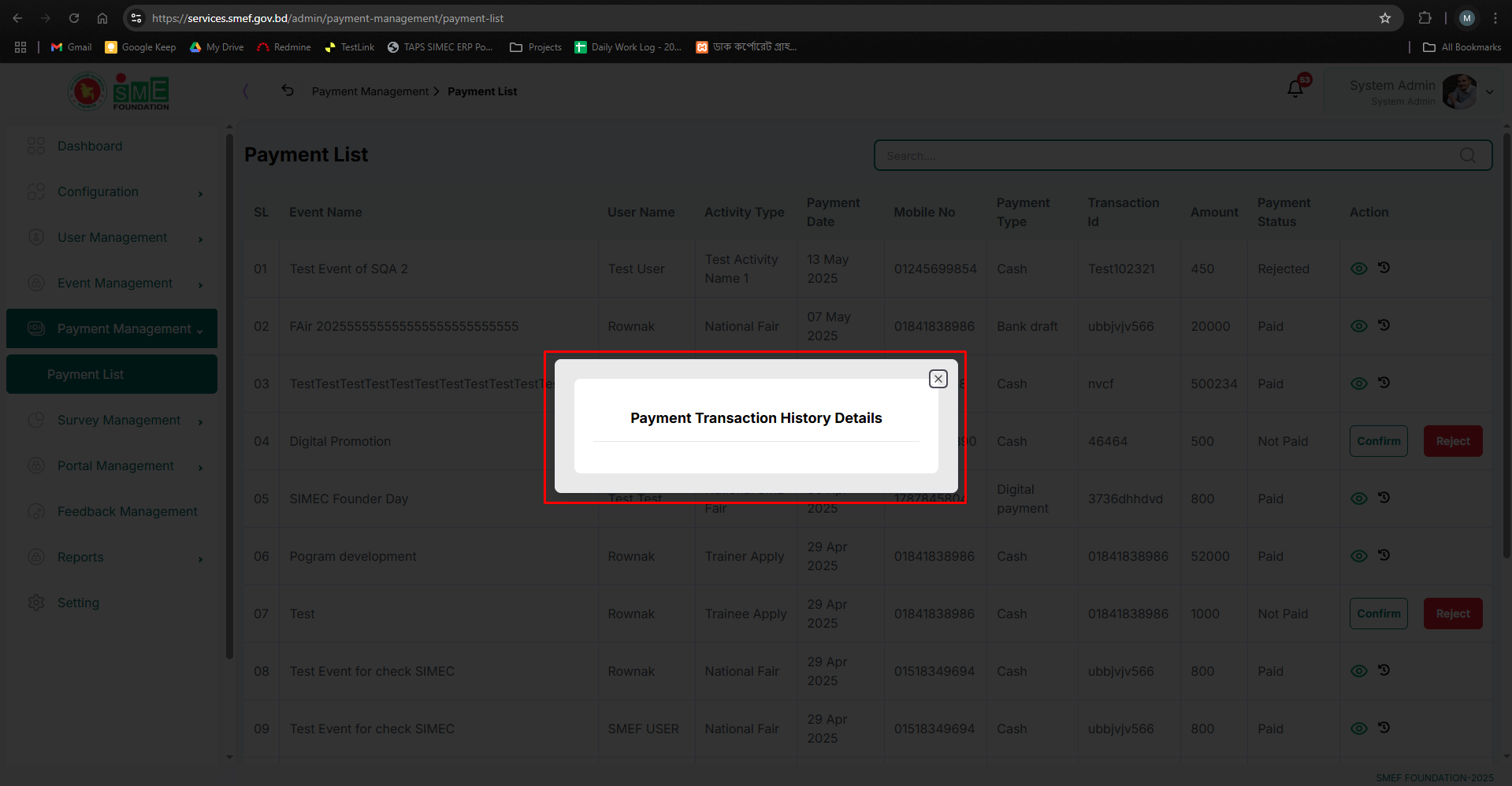Screen dimensions: 1512x786
Task: Click the back arrow icon beside the breadcrumb
Action: click(x=288, y=91)
